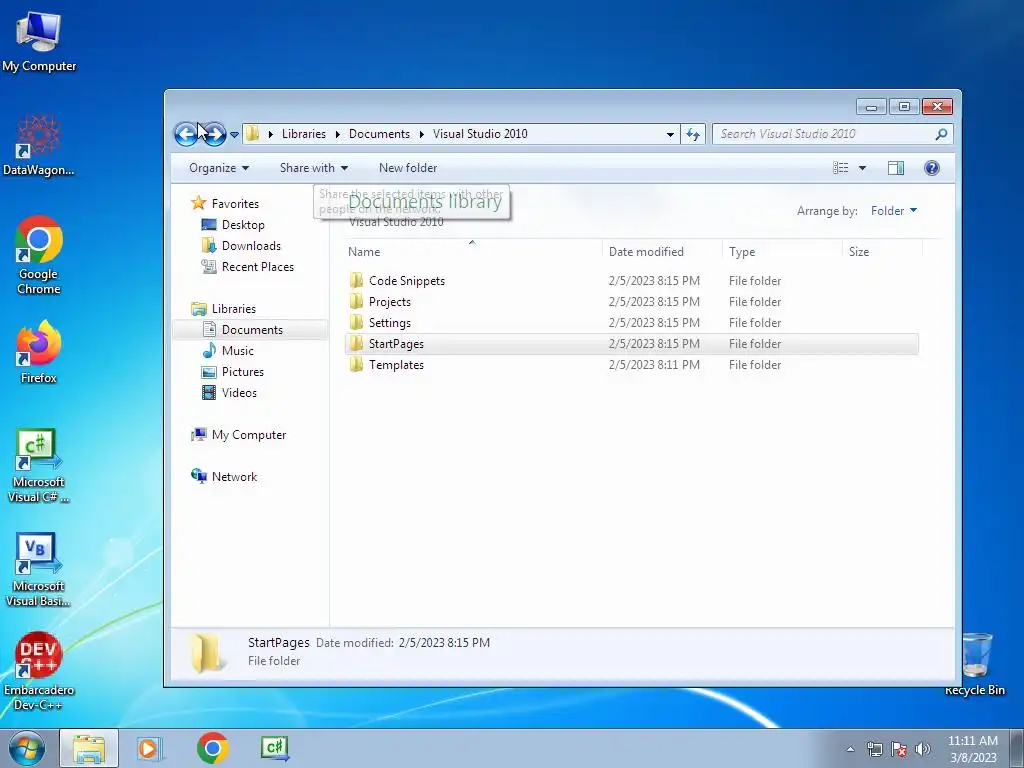
Task: Create a New folder
Action: [x=408, y=168]
